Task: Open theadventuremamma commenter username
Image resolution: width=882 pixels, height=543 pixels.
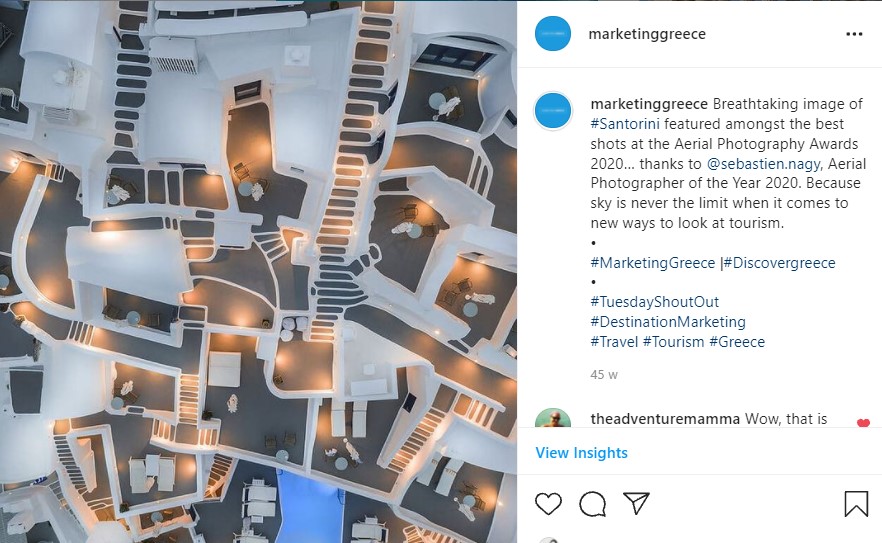Action: tap(665, 419)
